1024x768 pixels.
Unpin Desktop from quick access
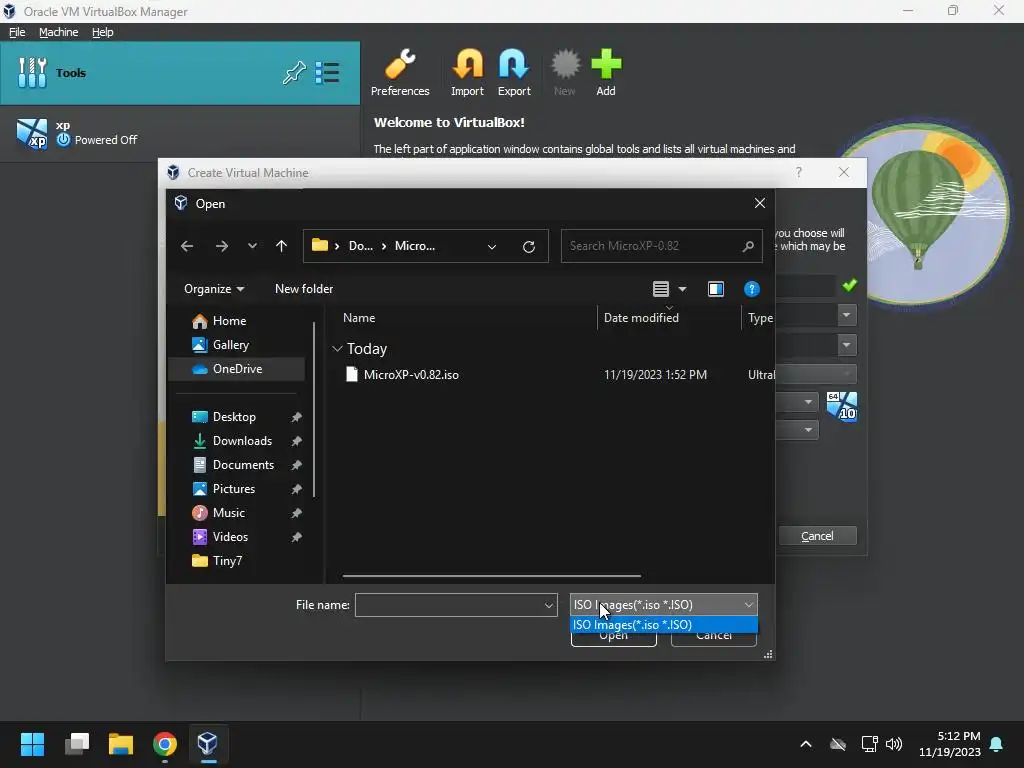(296, 417)
